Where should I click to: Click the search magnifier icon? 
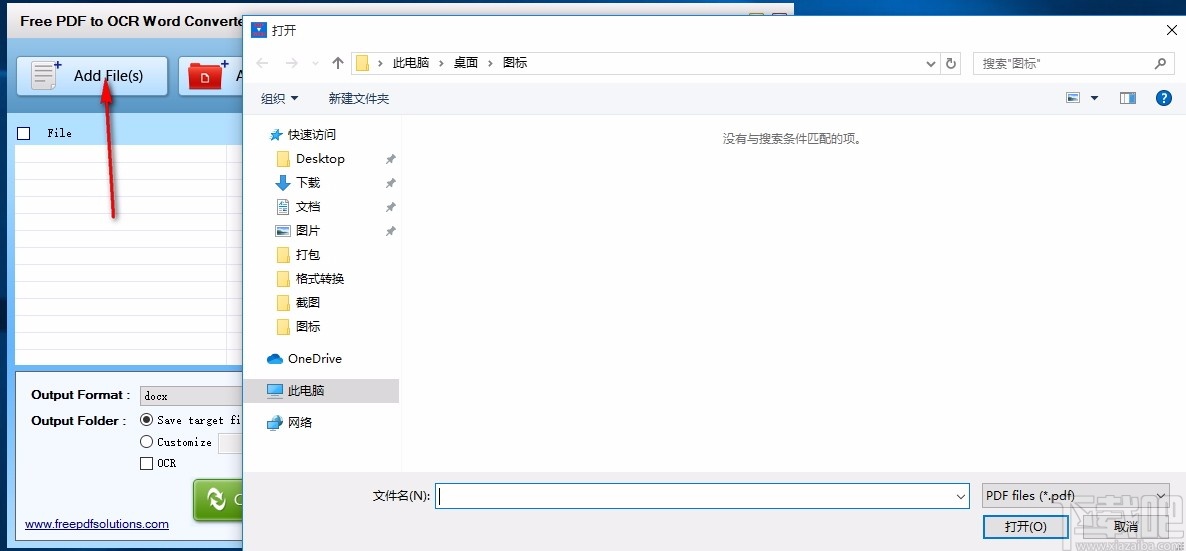click(x=1160, y=64)
